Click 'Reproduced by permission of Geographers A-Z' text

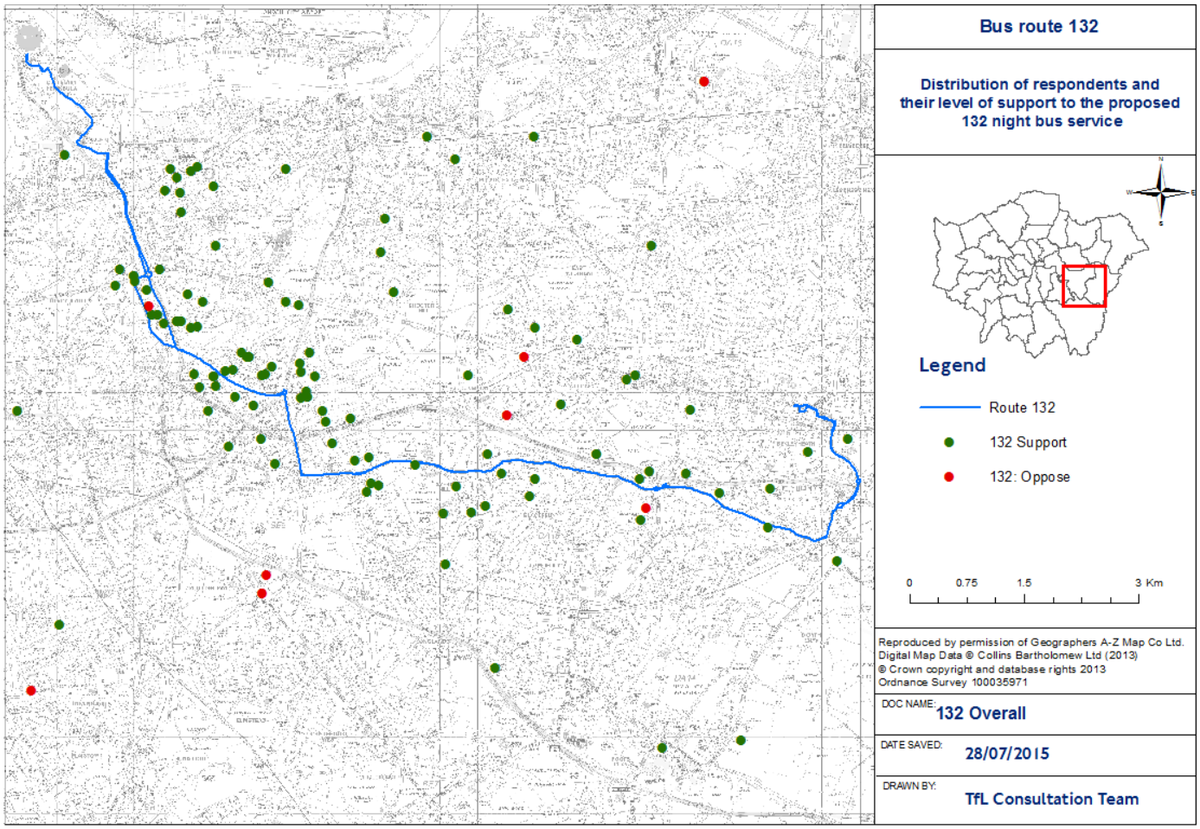coord(1030,642)
